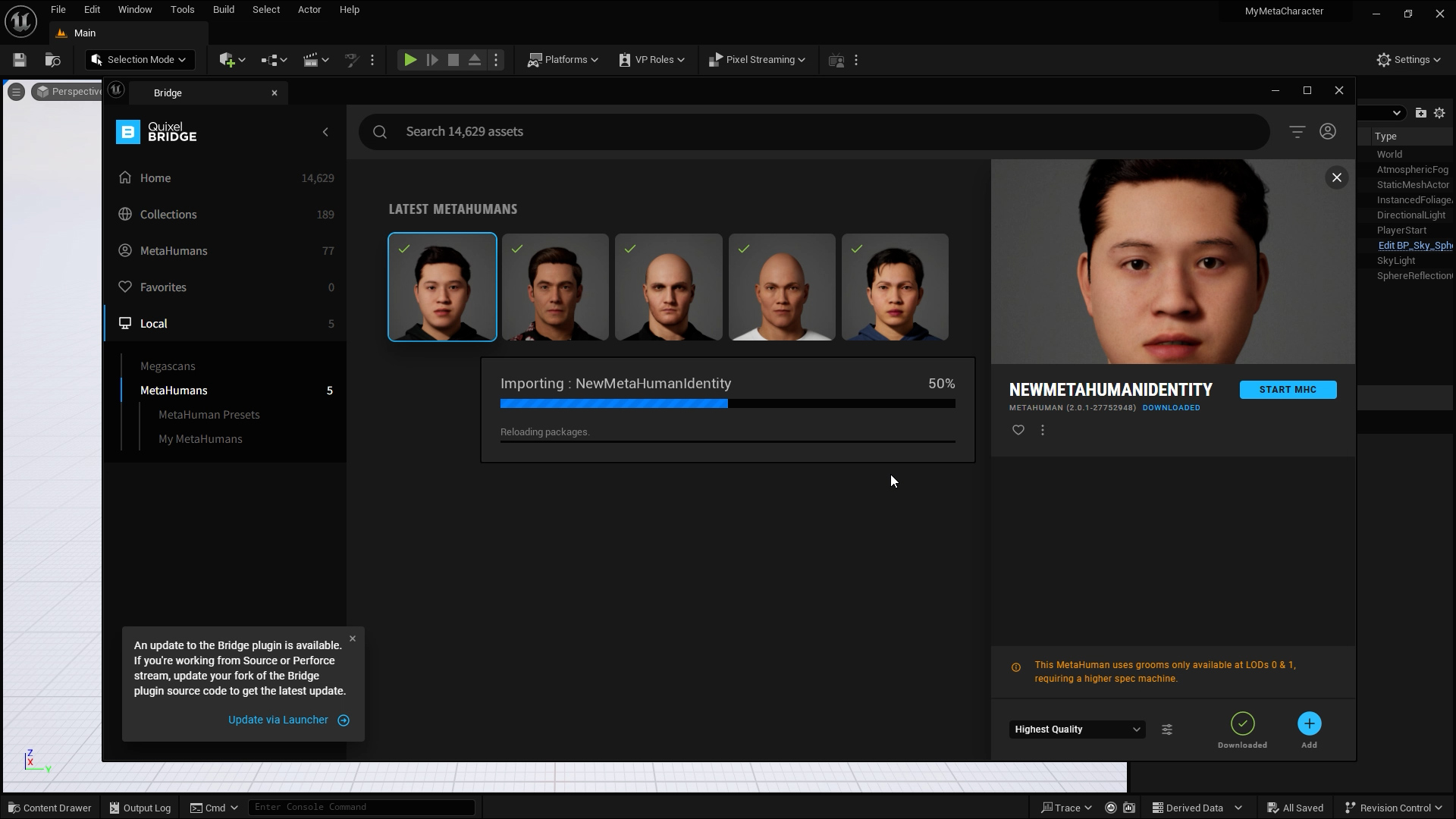This screenshot has width=1456, height=819.
Task: Click the Stop playback icon
Action: [453, 59]
